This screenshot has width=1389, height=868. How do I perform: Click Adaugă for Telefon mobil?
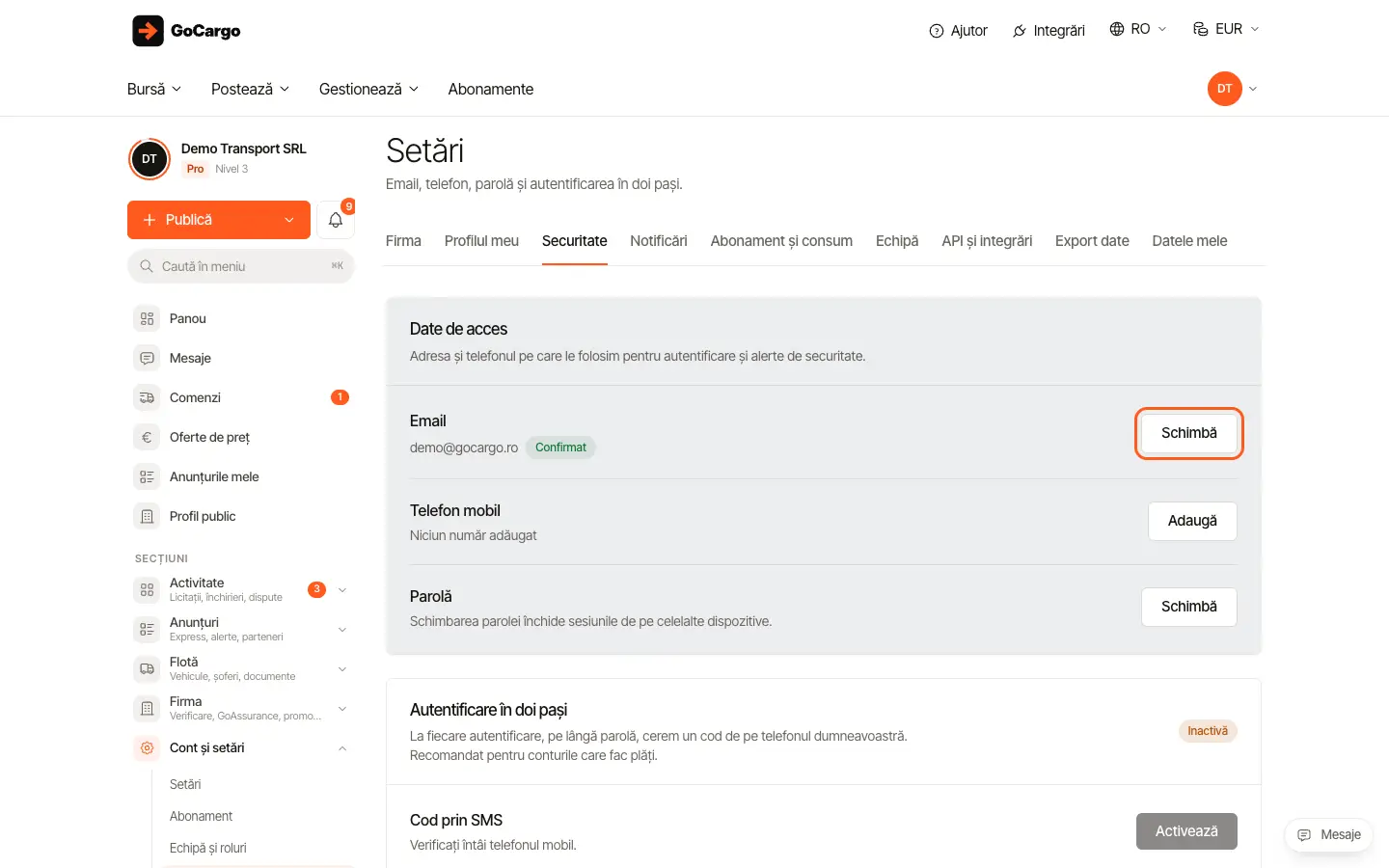1192,521
